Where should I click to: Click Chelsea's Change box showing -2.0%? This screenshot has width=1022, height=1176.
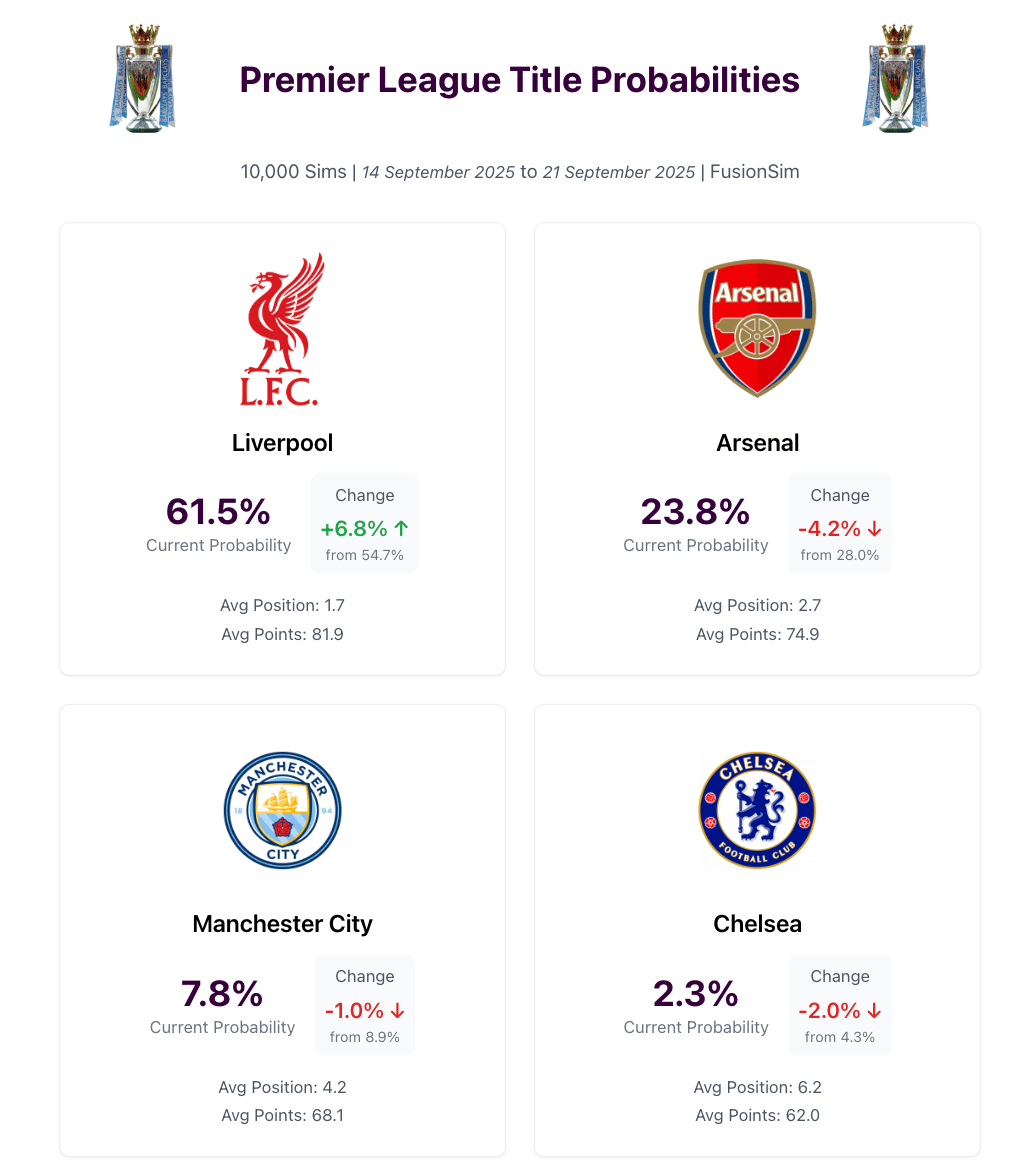pos(840,1005)
